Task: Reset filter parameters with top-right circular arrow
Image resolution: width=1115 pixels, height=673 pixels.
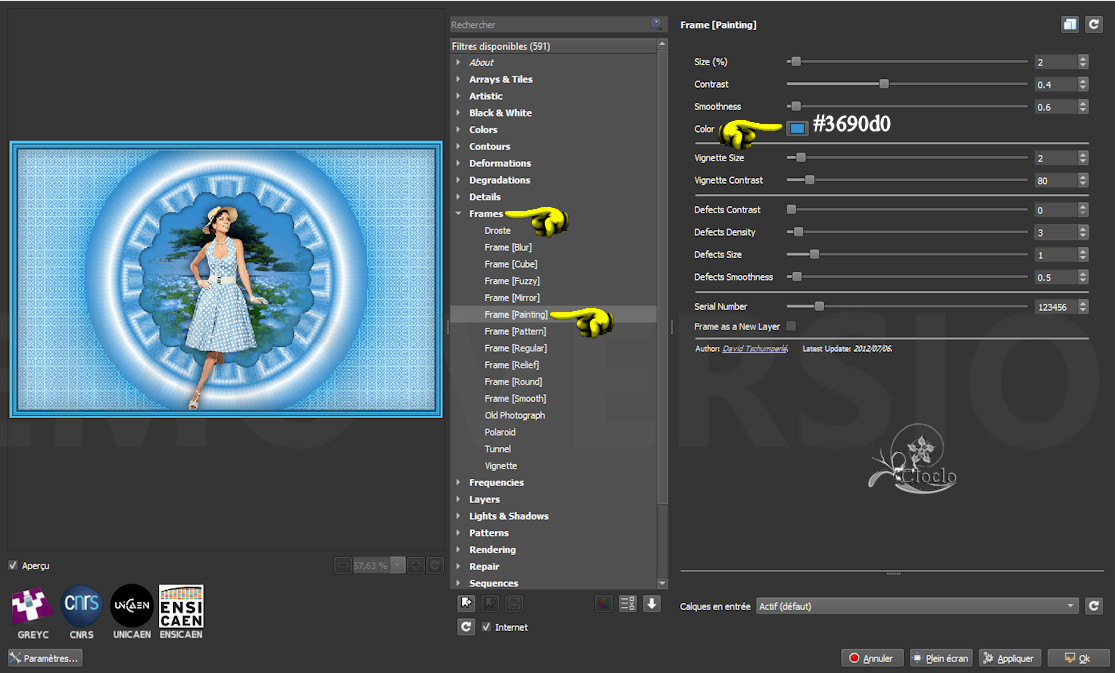Action: 1093,25
